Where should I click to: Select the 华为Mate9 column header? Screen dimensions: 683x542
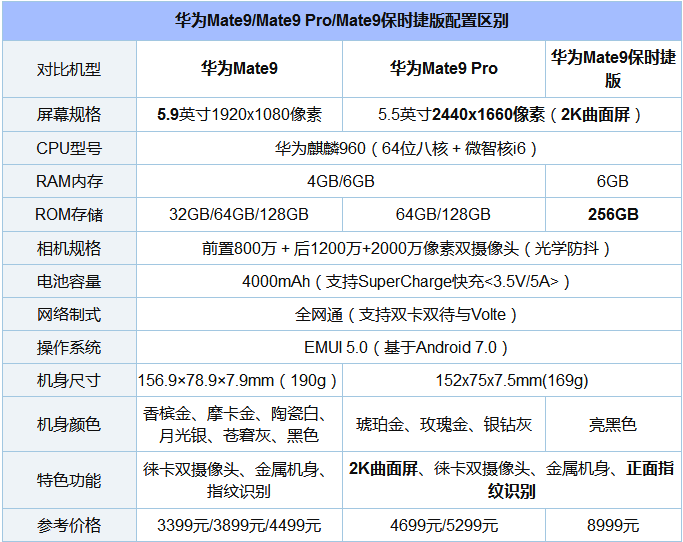coord(239,68)
